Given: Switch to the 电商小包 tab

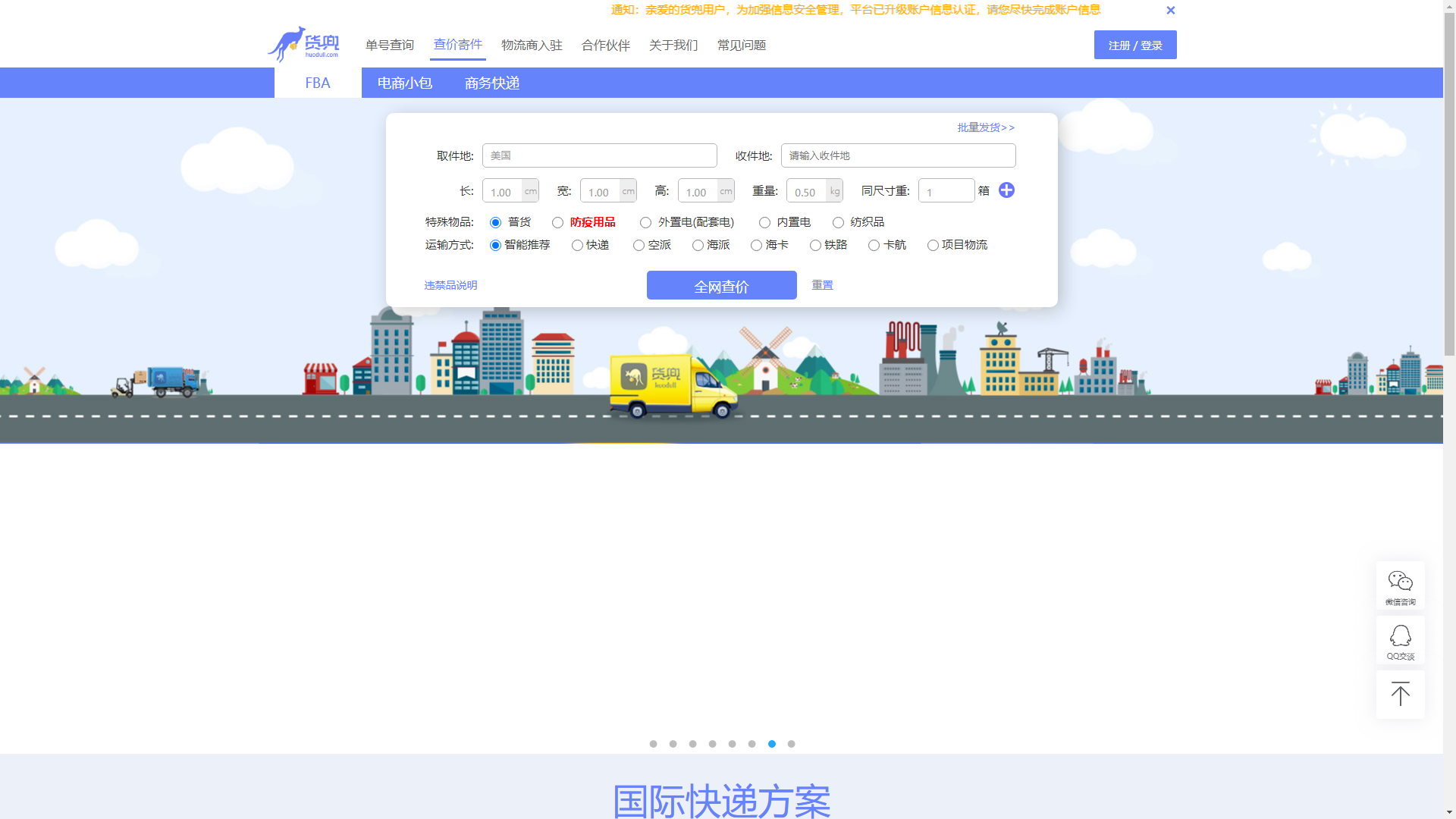Looking at the screenshot, I should (405, 83).
